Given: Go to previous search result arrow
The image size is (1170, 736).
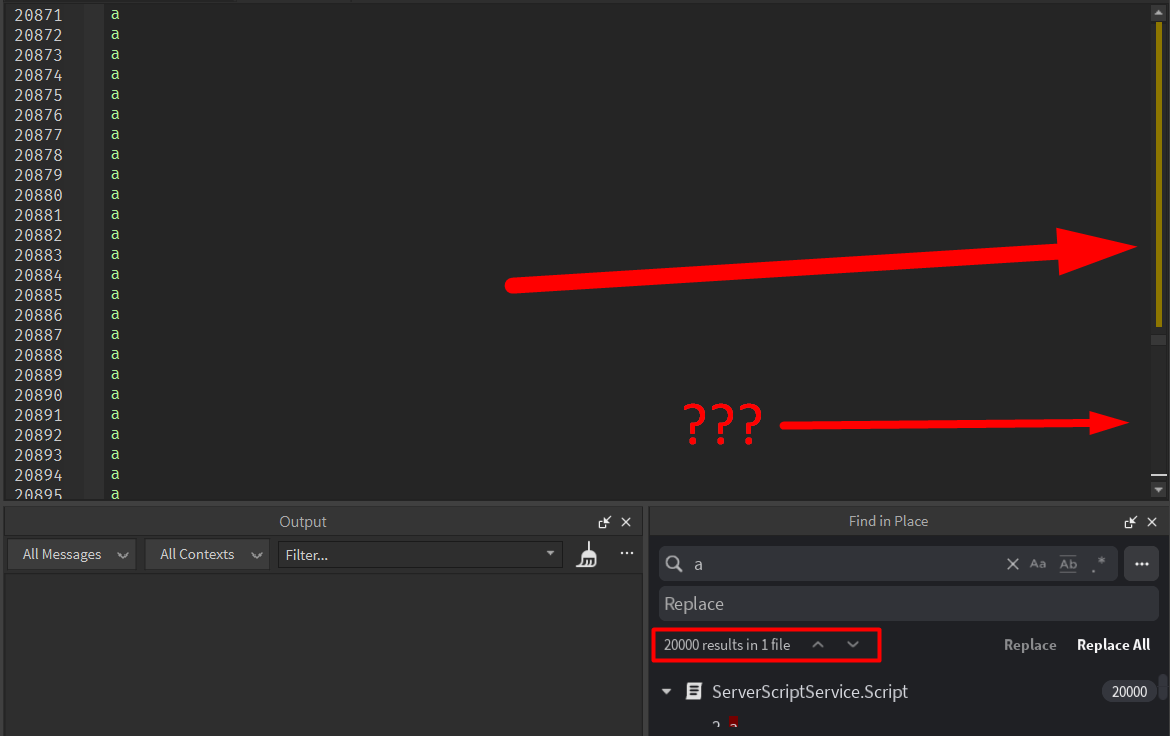Looking at the screenshot, I should (x=818, y=645).
